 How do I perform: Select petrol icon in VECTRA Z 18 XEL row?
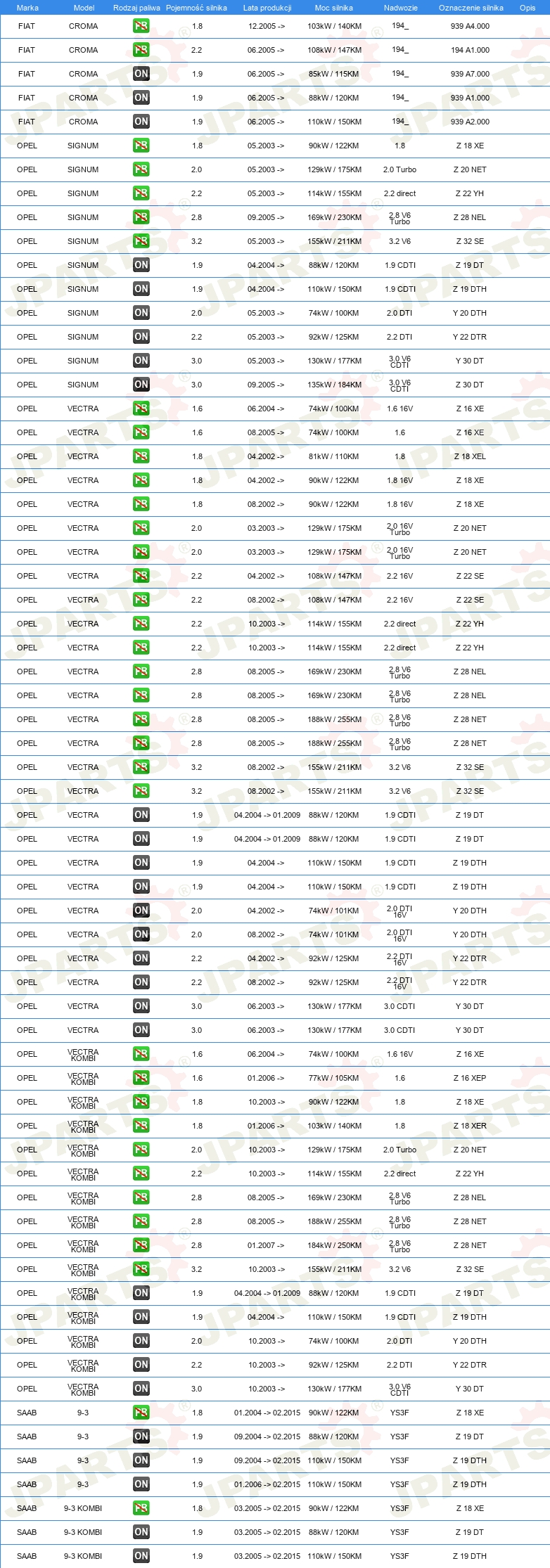141,456
